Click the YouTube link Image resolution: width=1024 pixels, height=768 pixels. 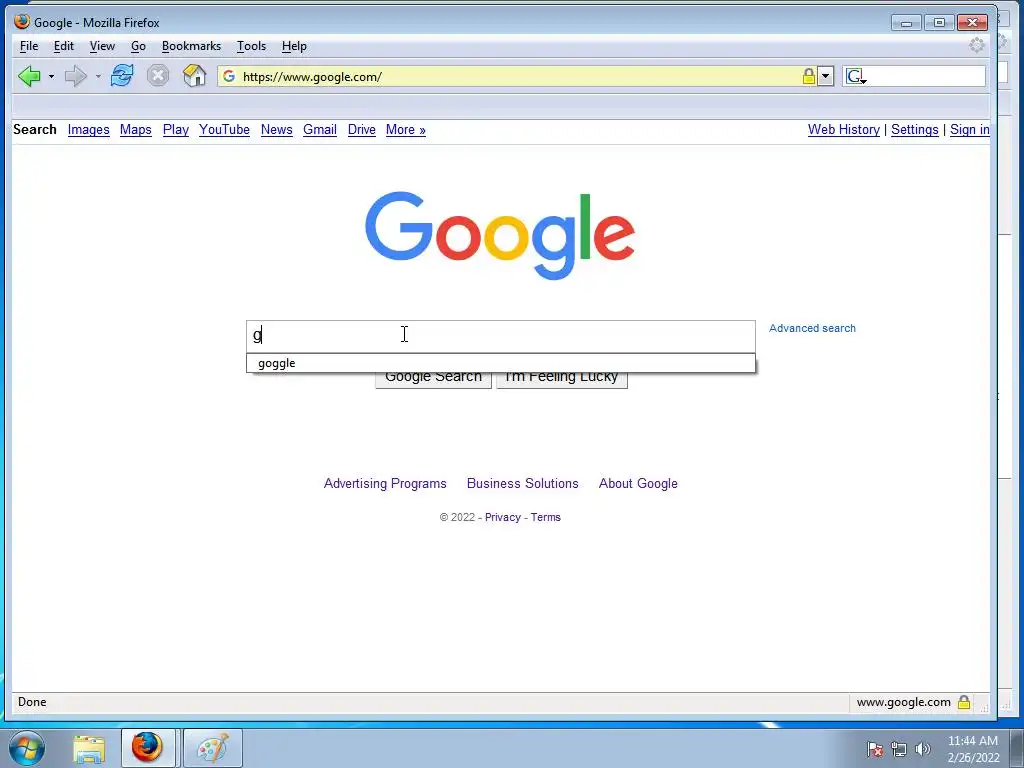click(x=225, y=130)
